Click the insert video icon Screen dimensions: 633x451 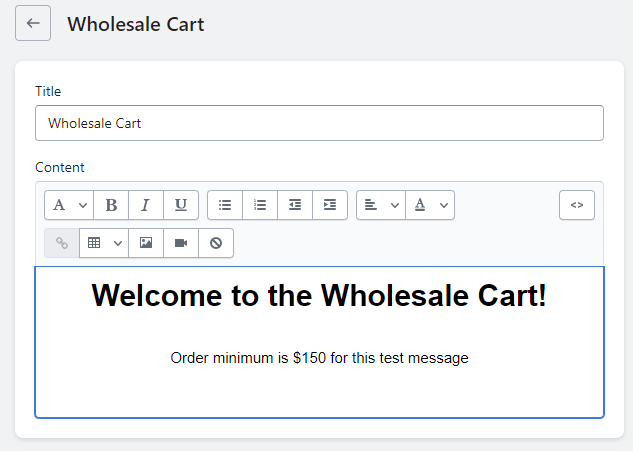pos(181,243)
